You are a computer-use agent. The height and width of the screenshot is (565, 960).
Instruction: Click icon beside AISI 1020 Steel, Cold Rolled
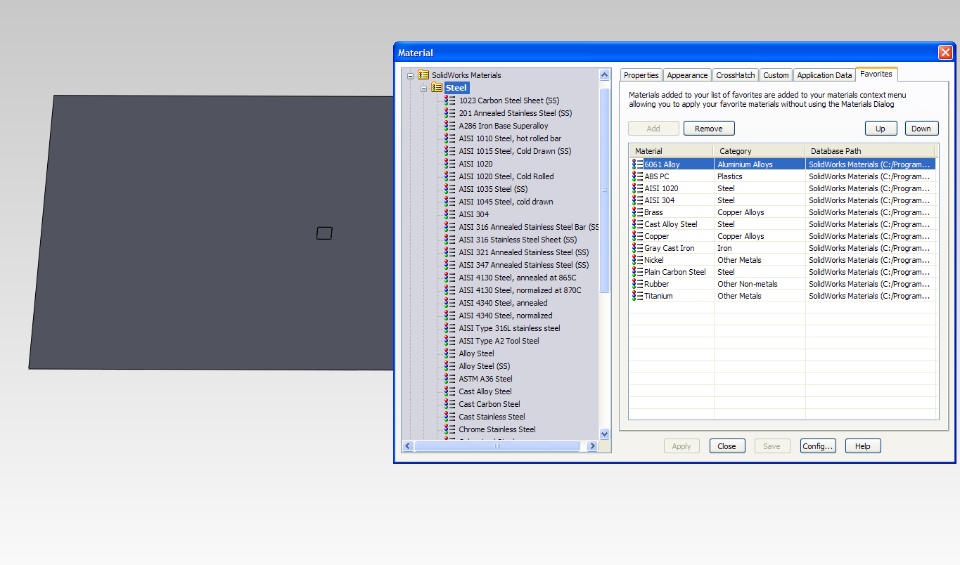(450, 176)
